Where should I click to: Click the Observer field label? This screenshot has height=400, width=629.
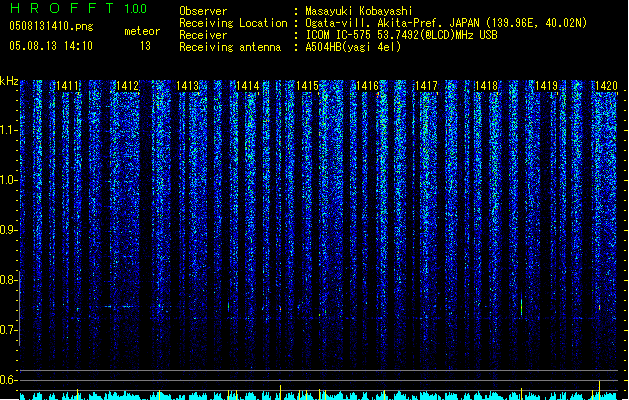point(203,11)
